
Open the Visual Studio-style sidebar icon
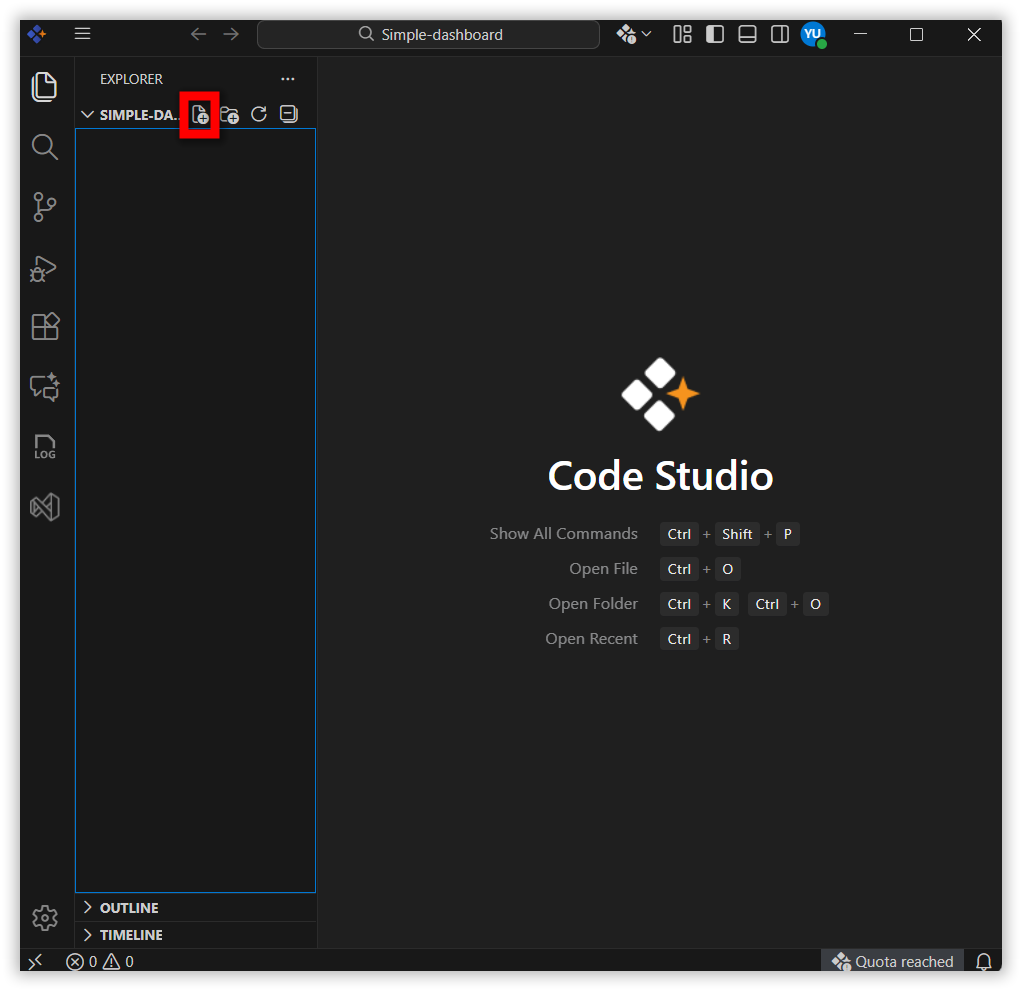44,507
